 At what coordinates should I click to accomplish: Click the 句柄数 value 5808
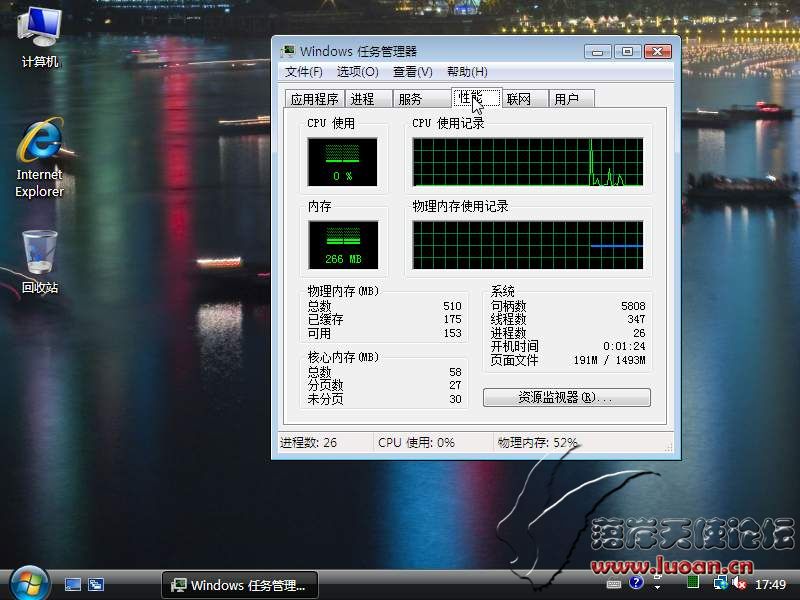[633, 306]
